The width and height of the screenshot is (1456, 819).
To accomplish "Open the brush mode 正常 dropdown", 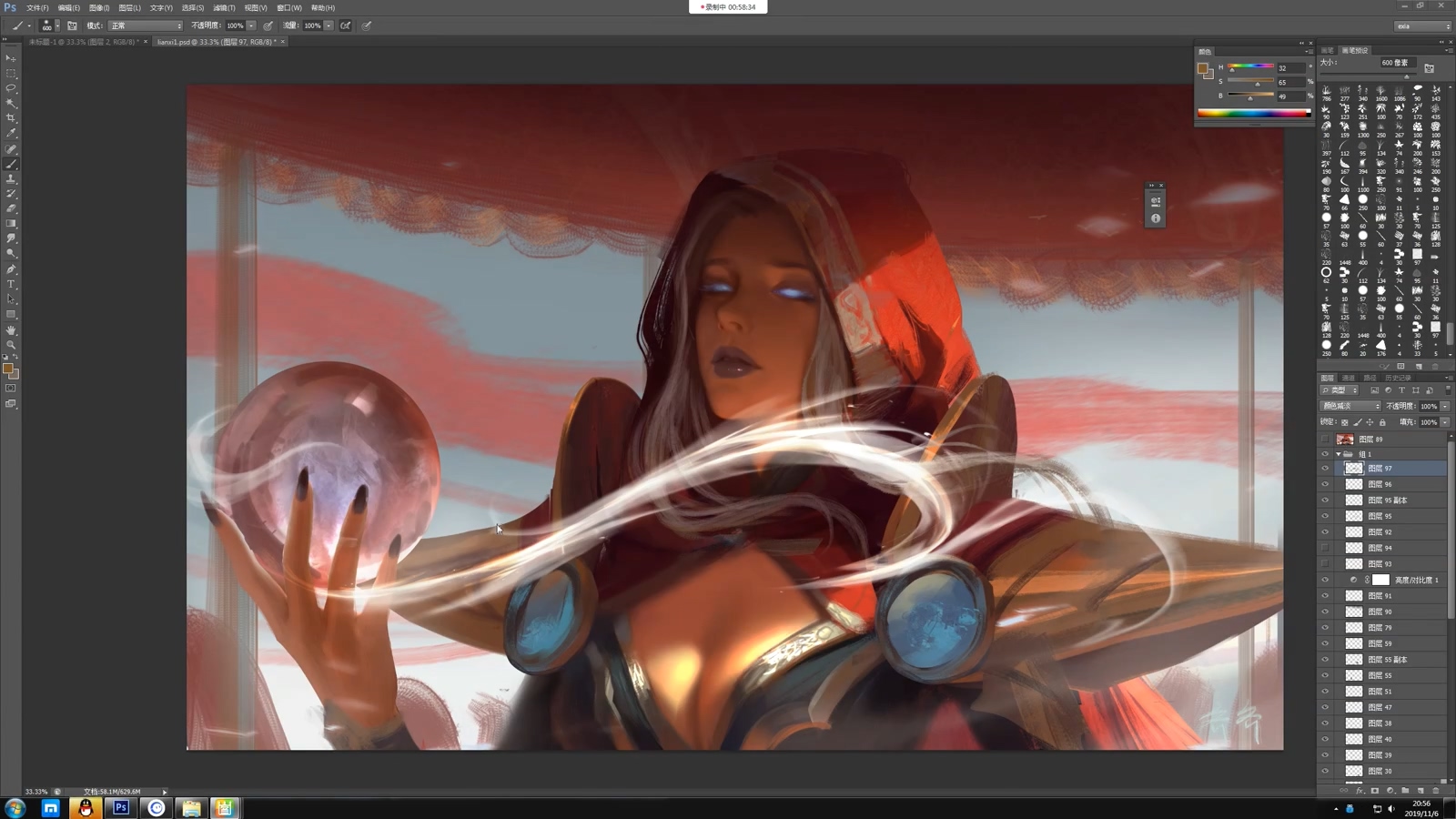I will pyautogui.click(x=146, y=25).
